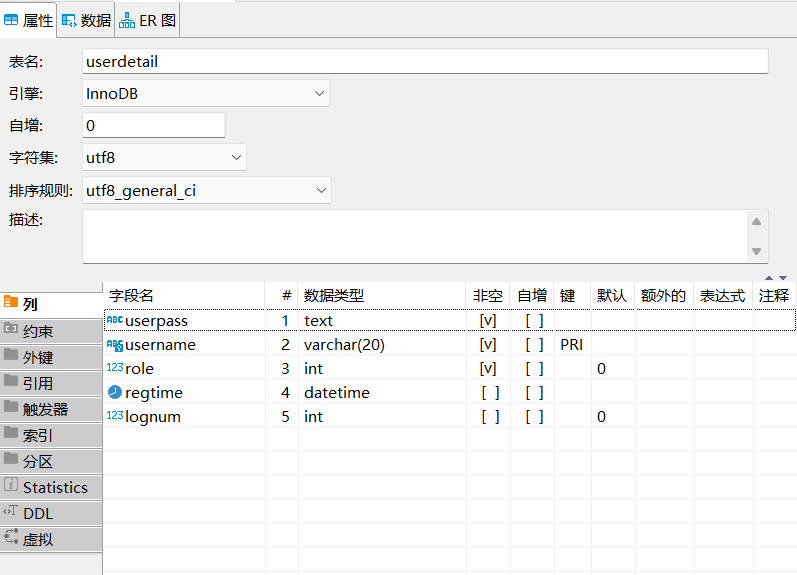The image size is (797, 575).
Task: Toggle 非空 checkbox for lognum
Action: (x=491, y=416)
